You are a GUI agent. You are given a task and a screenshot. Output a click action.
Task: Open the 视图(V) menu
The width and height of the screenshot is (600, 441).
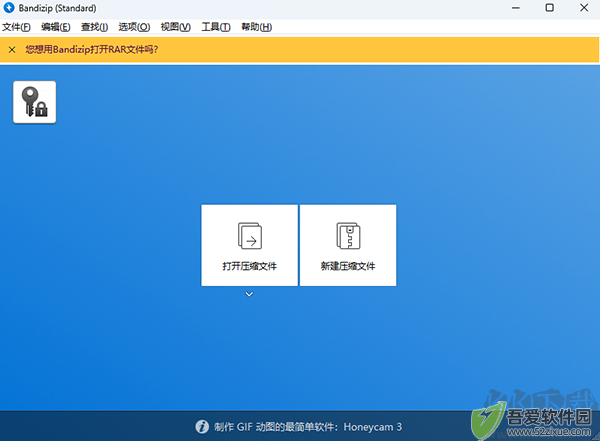176,27
